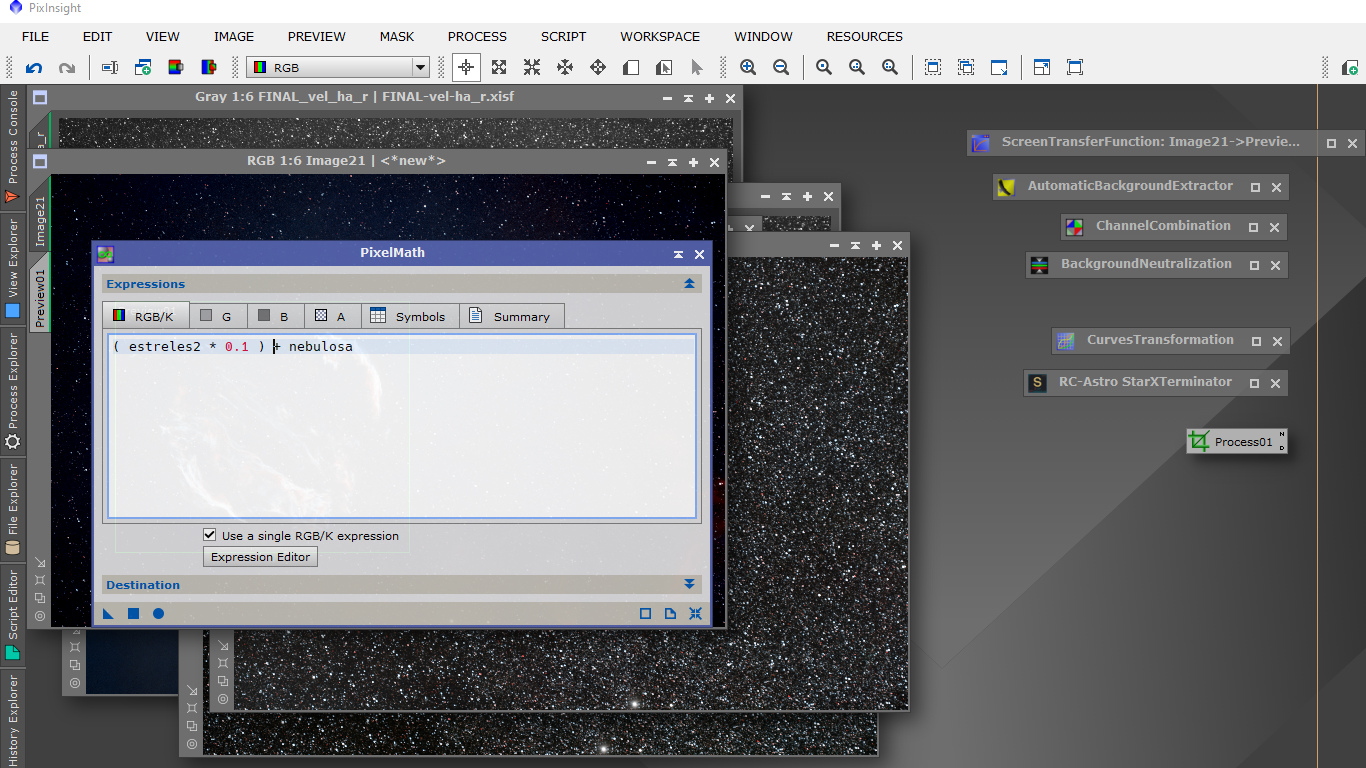This screenshot has width=1366, height=768.
Task: Switch to the A expression tab
Action: pos(332,316)
